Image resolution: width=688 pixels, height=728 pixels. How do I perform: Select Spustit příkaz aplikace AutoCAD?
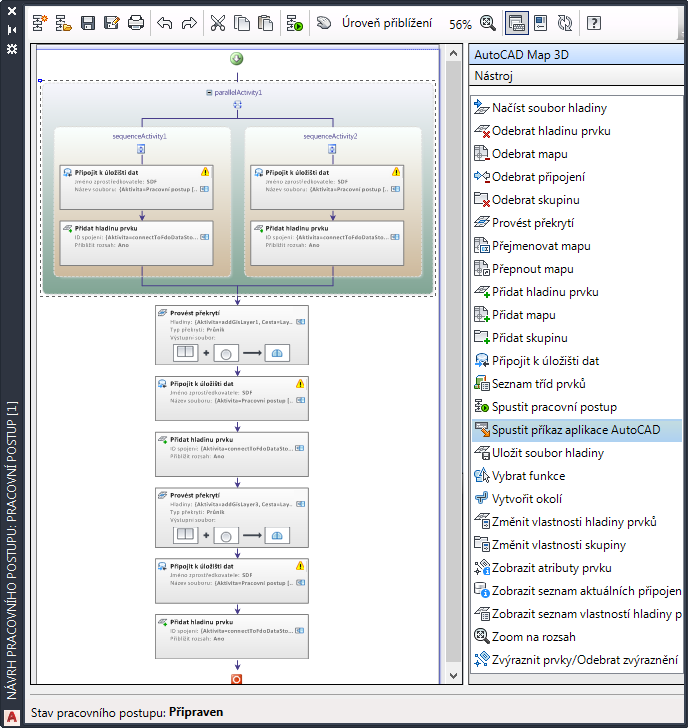(x=577, y=429)
